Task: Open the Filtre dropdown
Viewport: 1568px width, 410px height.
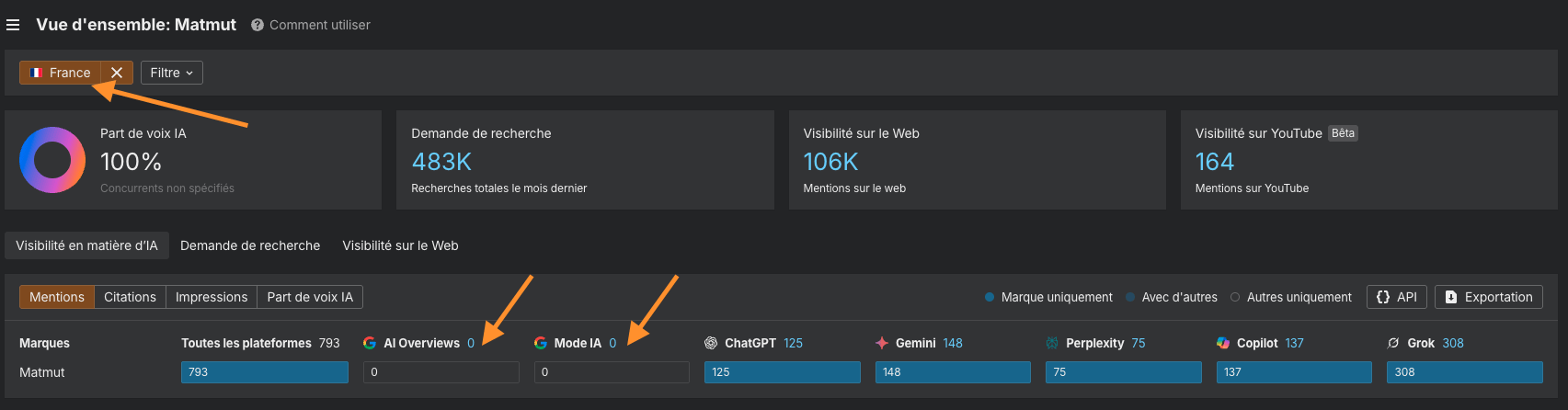Action: 171,73
